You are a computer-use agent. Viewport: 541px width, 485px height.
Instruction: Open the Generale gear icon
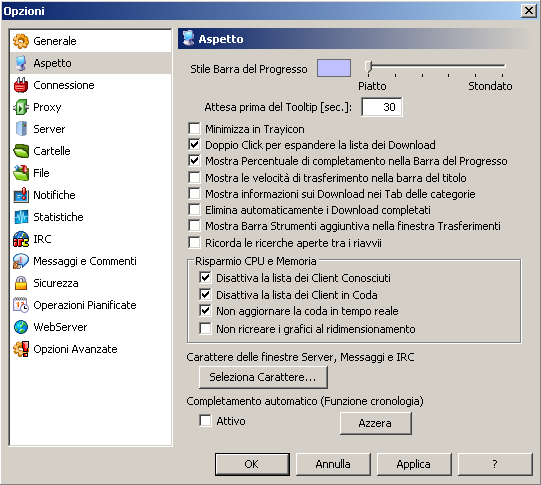pos(21,41)
